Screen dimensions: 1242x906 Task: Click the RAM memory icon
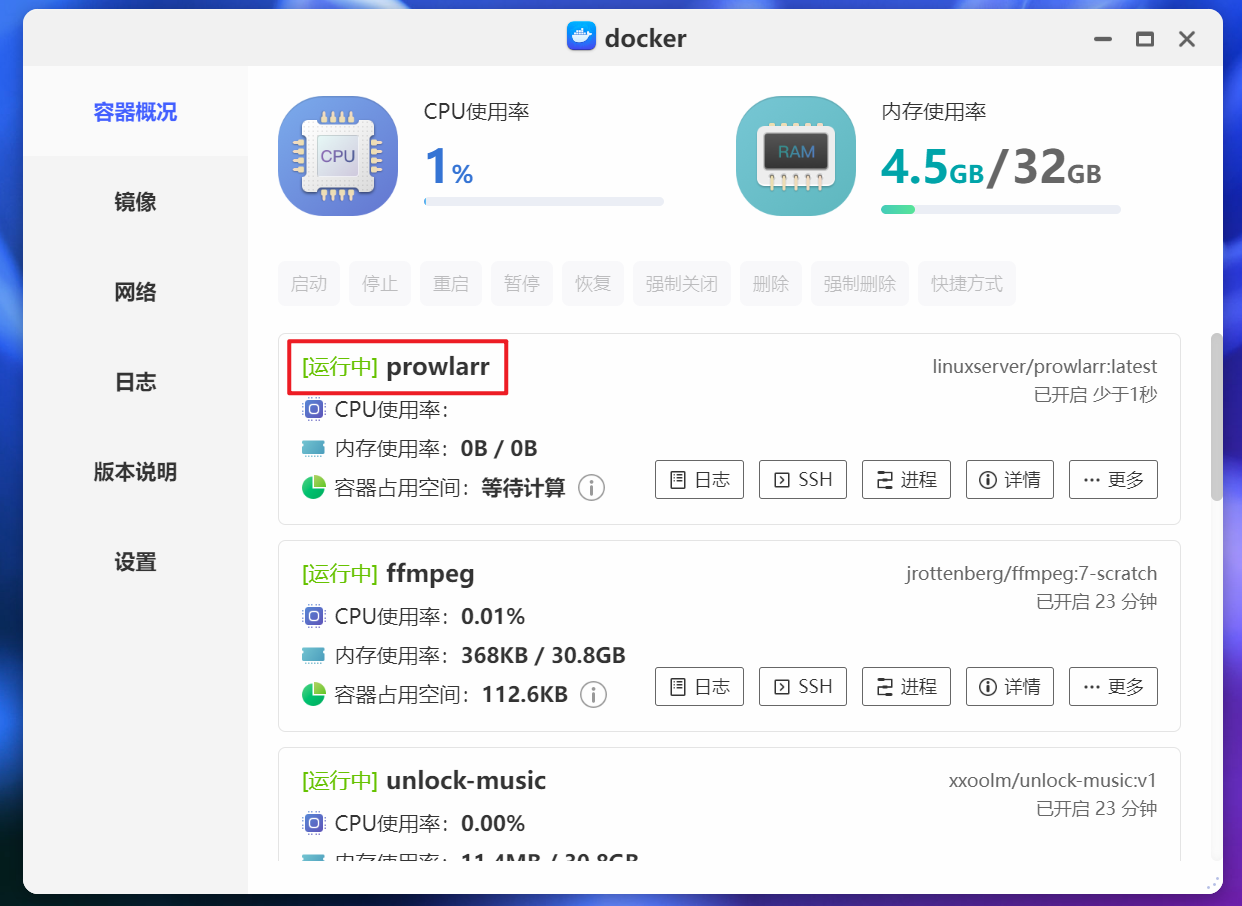(796, 156)
